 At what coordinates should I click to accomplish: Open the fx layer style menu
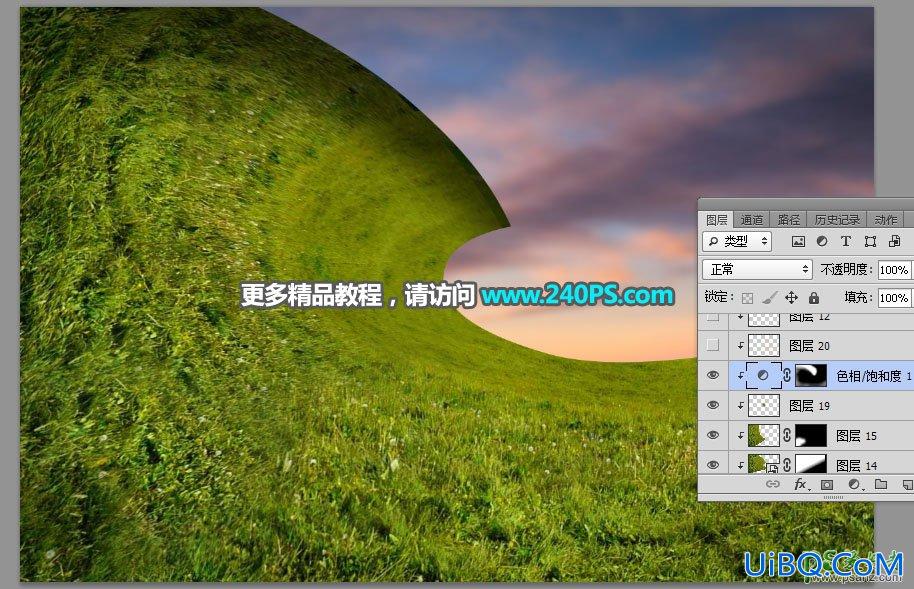[x=801, y=484]
